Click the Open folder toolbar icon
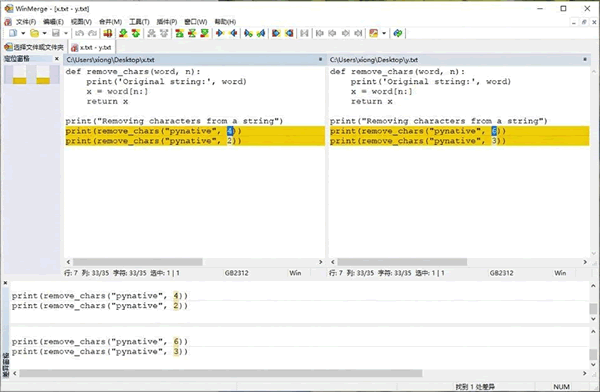The height and width of the screenshot is (392, 600). point(34,33)
